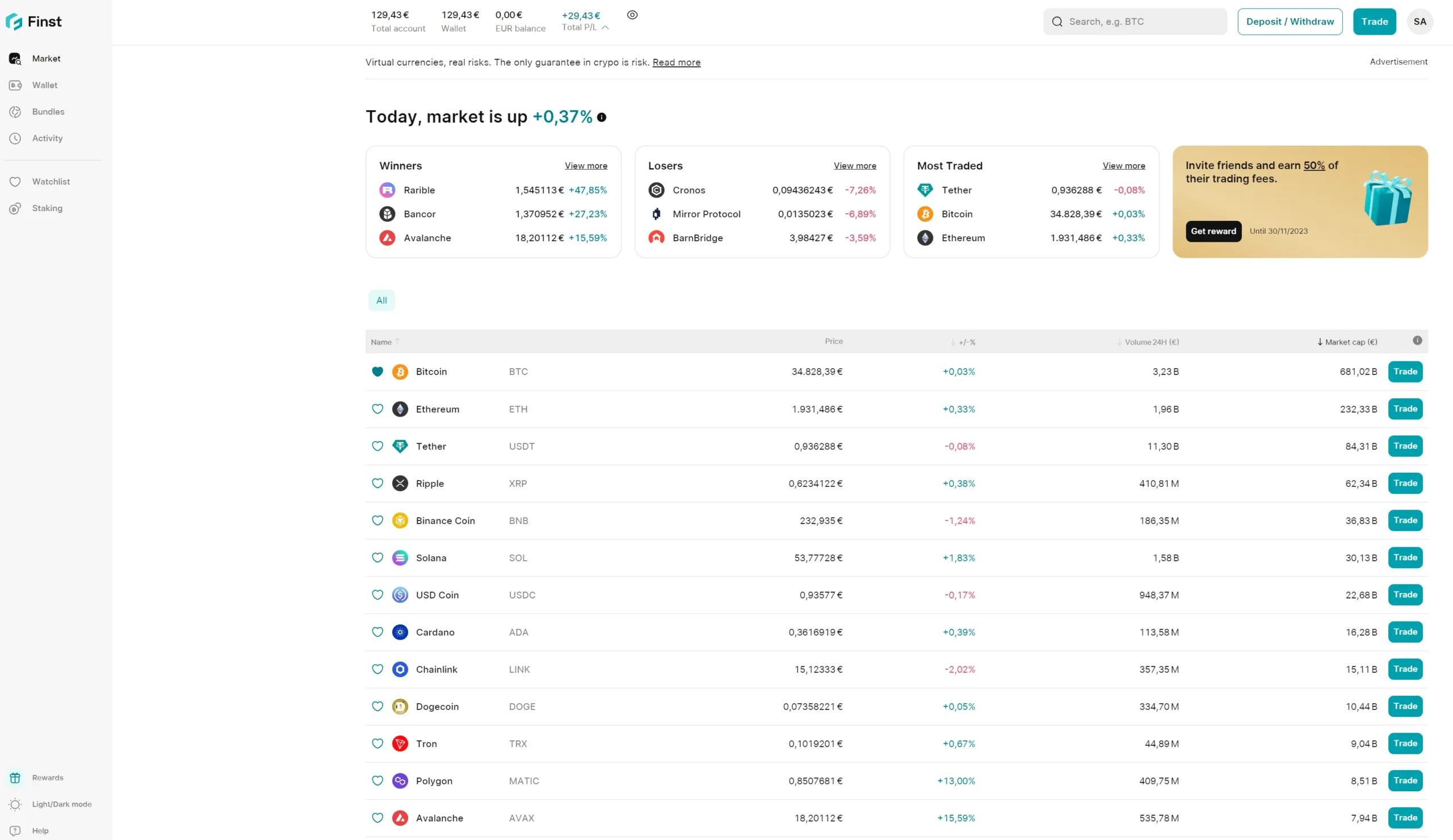Sort table by +/-% column
Screen dimensions: 1453x840
[963, 342]
